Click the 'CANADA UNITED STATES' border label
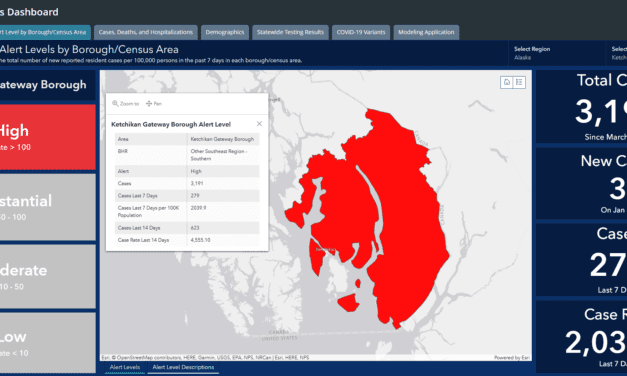 pos(279,335)
